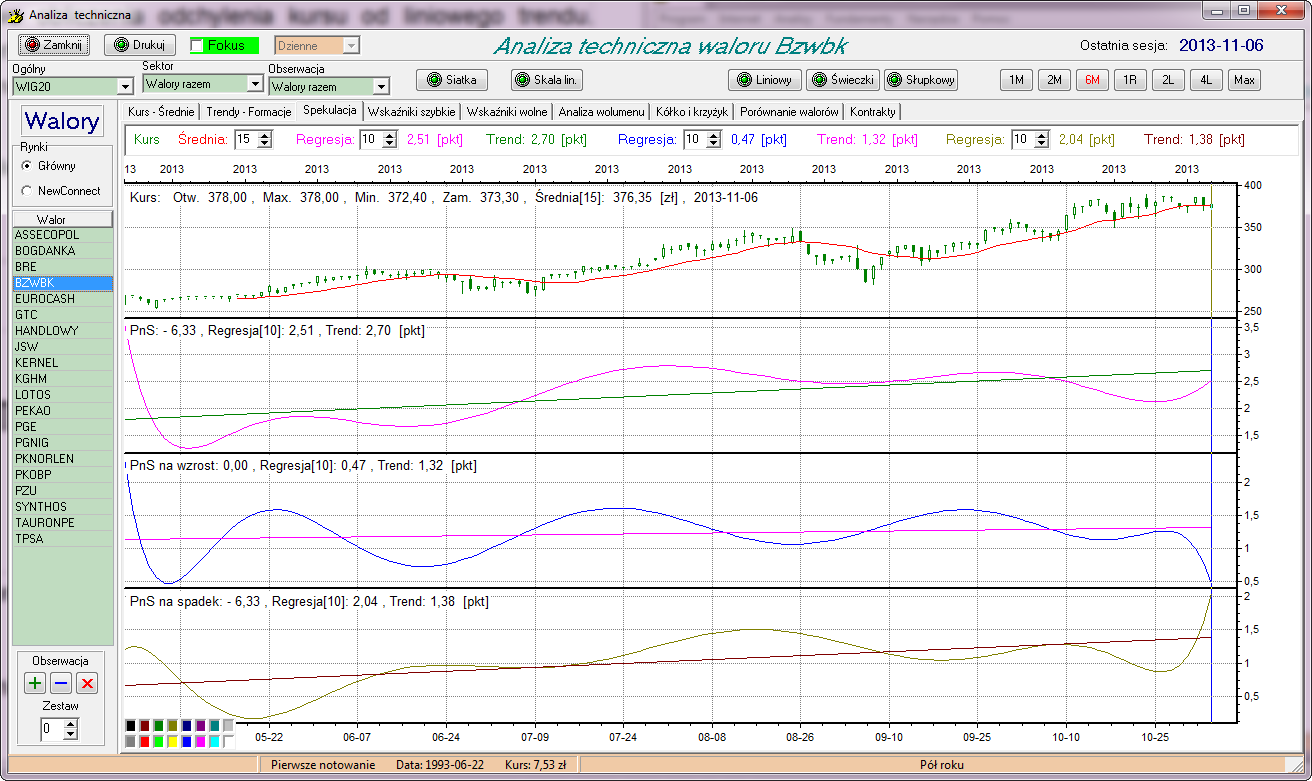The height and width of the screenshot is (781, 1312).
Task: Open the Kontrakty tab
Action: pyautogui.click(x=873, y=111)
